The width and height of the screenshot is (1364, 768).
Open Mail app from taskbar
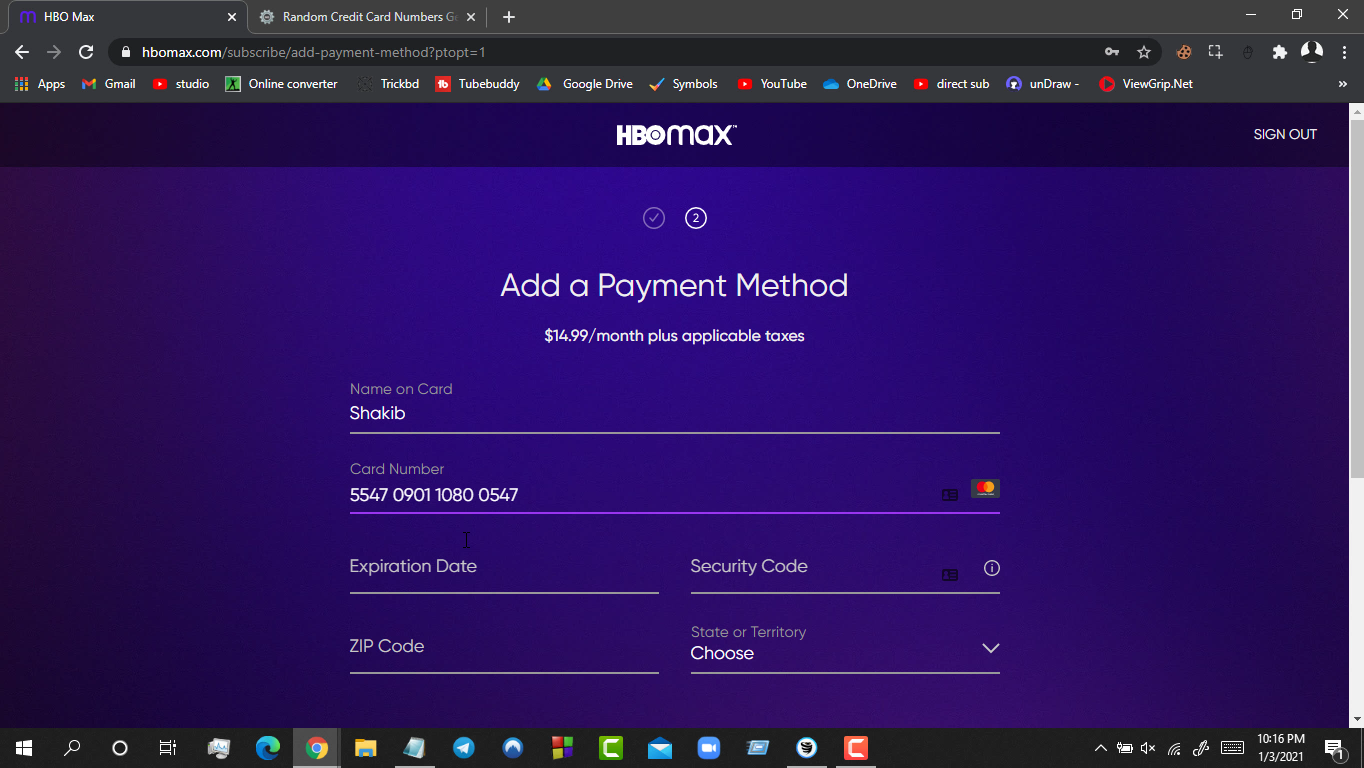click(660, 748)
